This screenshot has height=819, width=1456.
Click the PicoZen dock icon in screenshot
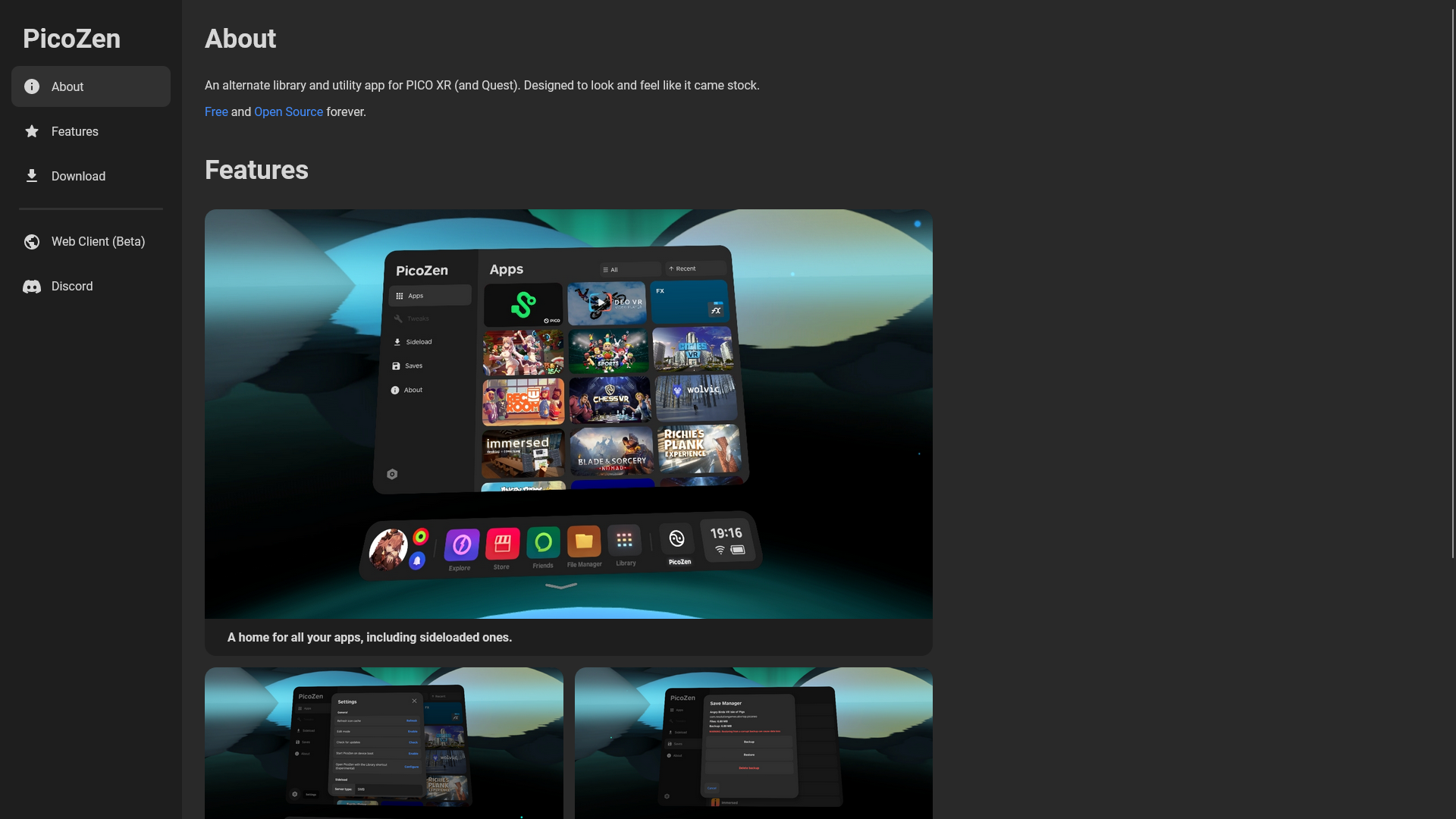pyautogui.click(x=677, y=539)
